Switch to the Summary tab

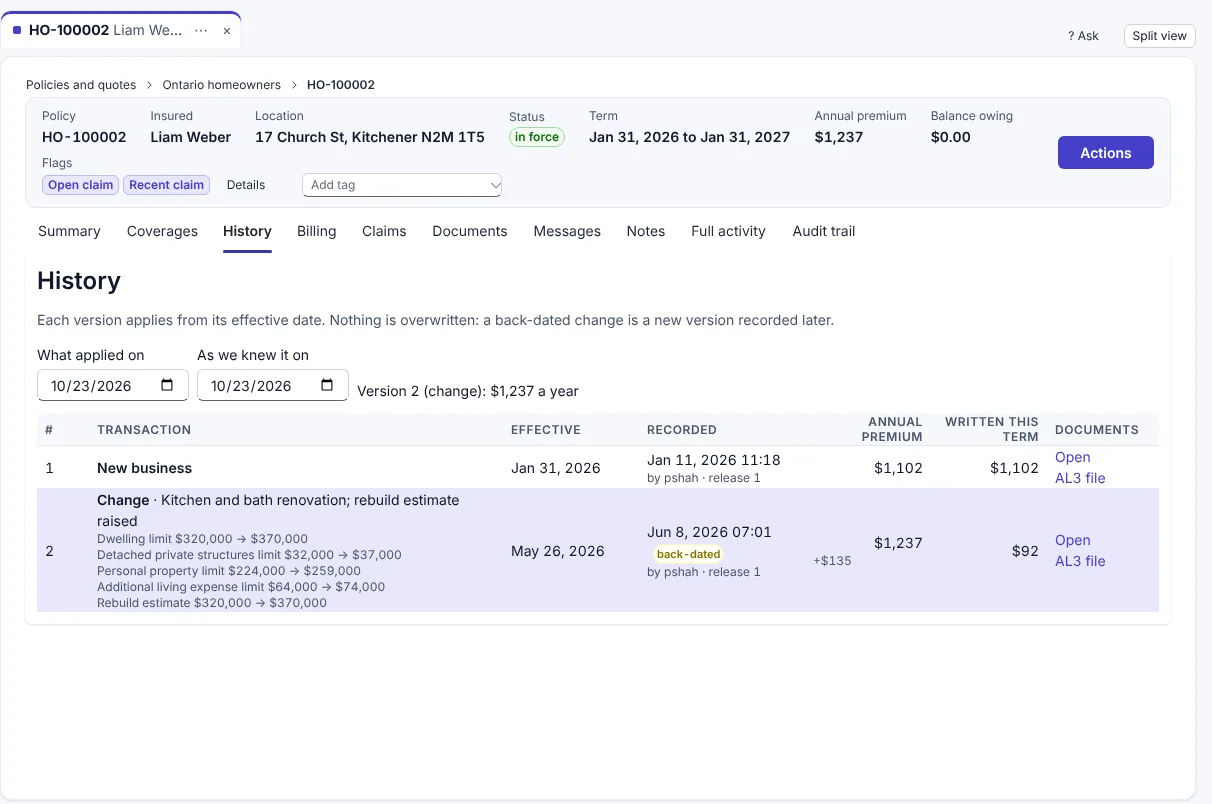(69, 231)
